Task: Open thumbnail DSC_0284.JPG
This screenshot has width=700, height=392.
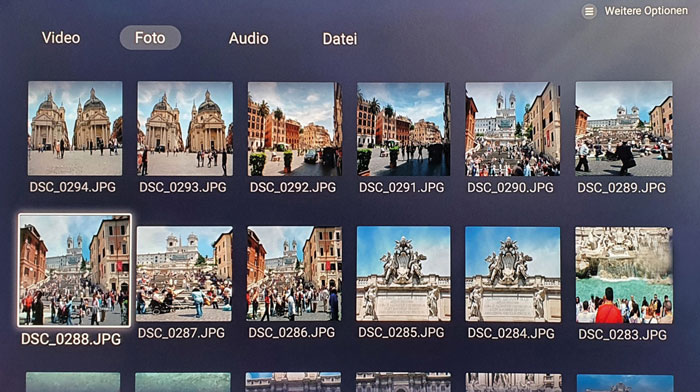Action: tap(512, 274)
